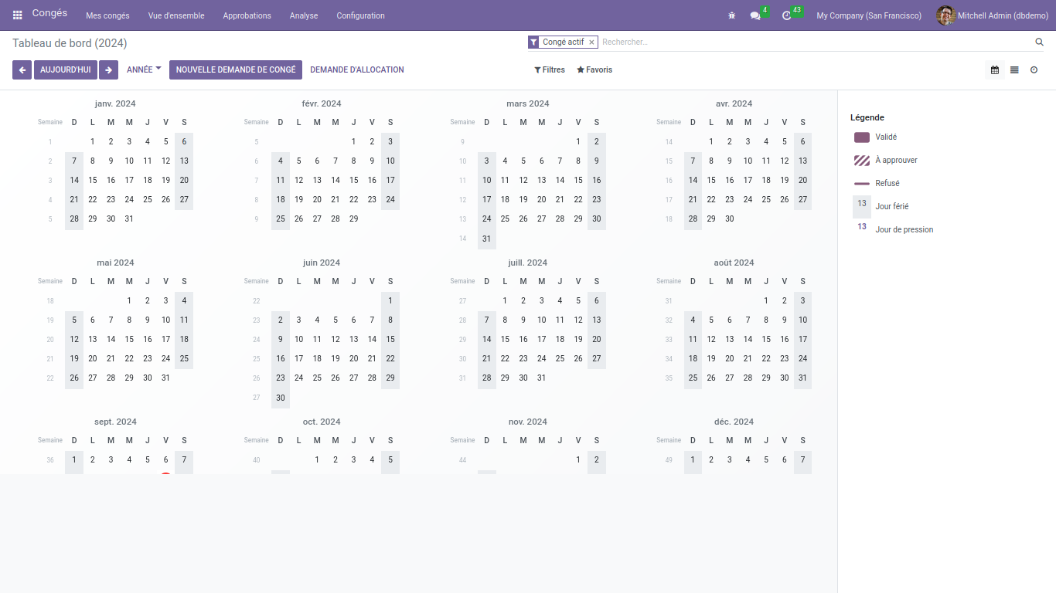Click Nouvelle demande de congé button
The image size is (1056, 593).
point(236,70)
